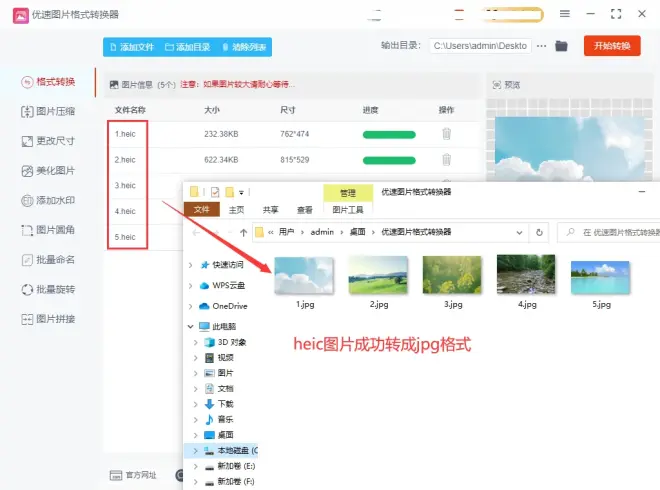The height and width of the screenshot is (490, 660).
Task: Click the 添加文件 (Add File) button
Action: 132,47
